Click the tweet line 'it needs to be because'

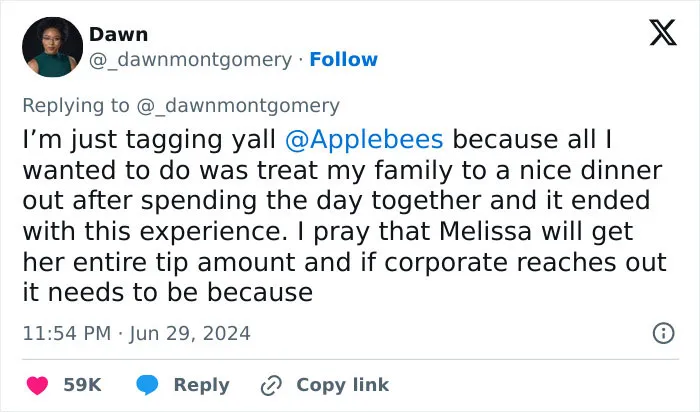168,293
